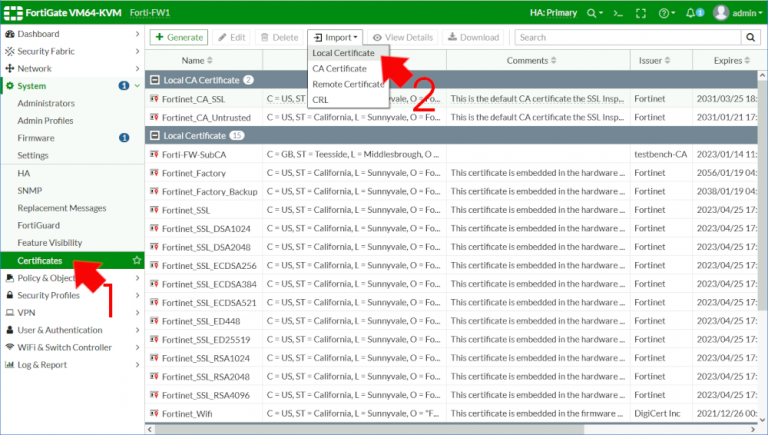Screen dimensions: 768x435
Task: Sort by the Issuer column
Action: click(654, 60)
